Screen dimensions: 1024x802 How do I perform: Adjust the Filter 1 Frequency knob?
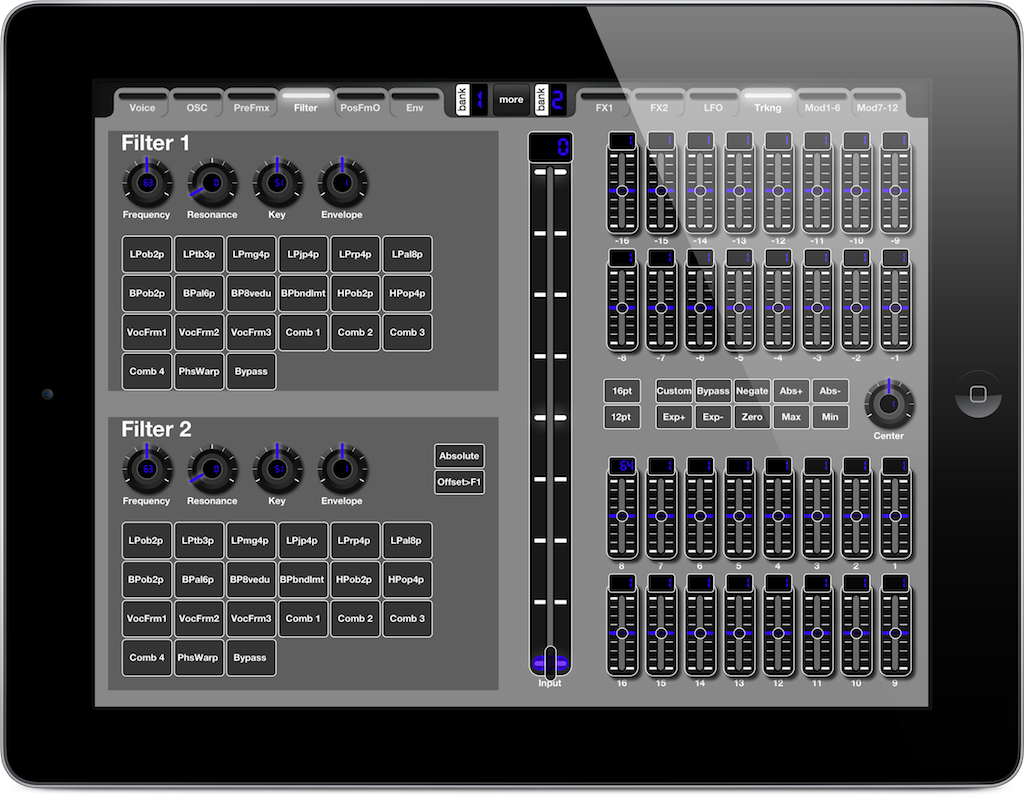146,185
